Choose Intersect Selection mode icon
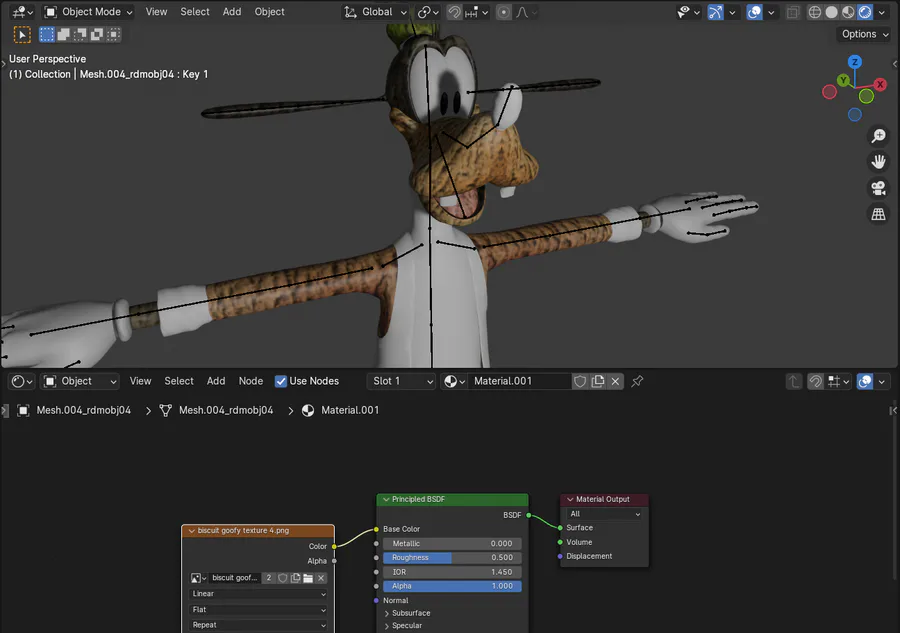This screenshot has height=633, width=900. pos(114,34)
